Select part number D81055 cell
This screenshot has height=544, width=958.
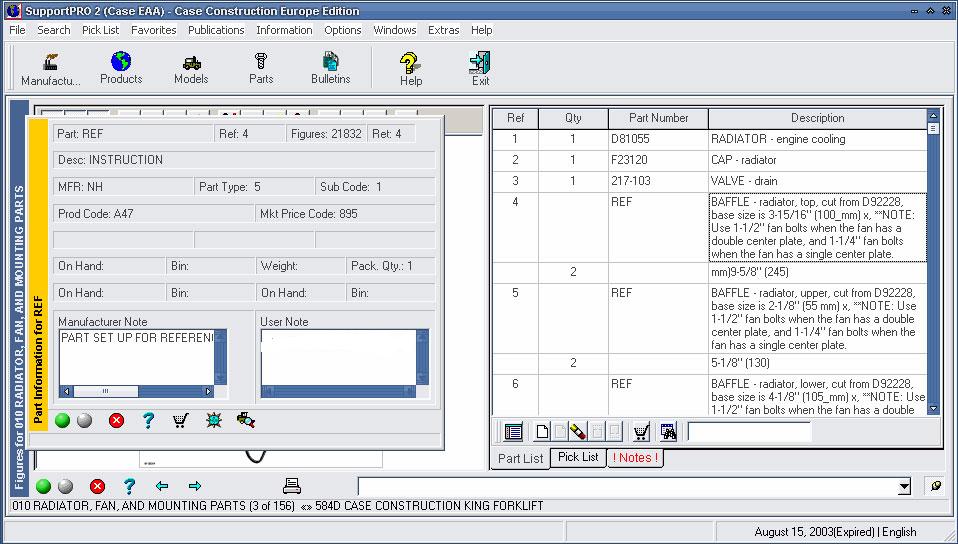pyautogui.click(x=659, y=139)
